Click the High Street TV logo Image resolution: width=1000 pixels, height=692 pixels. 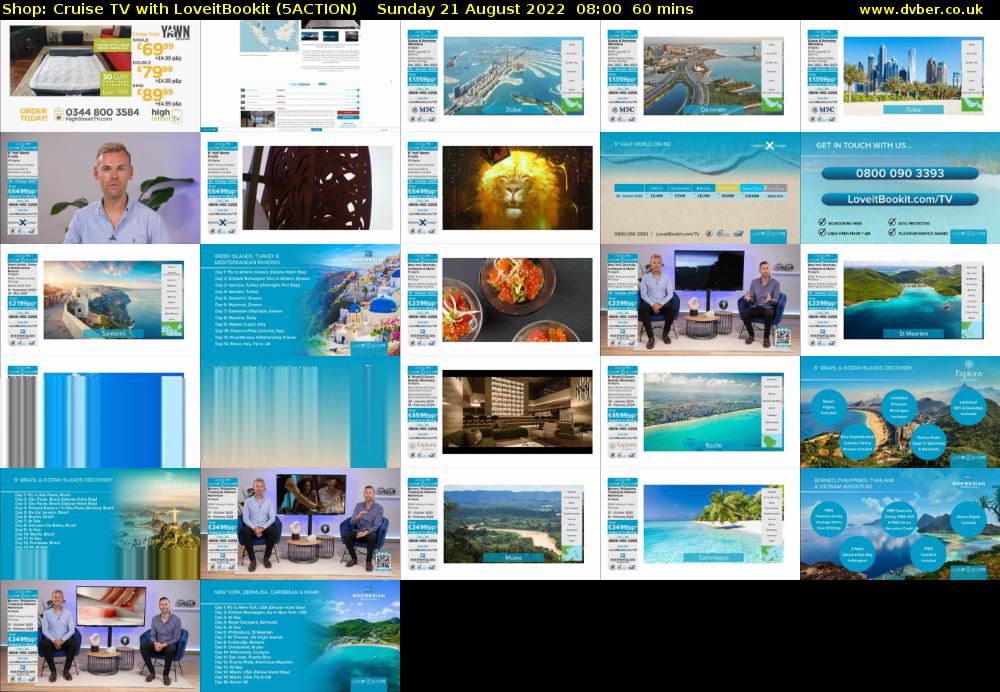coord(166,115)
